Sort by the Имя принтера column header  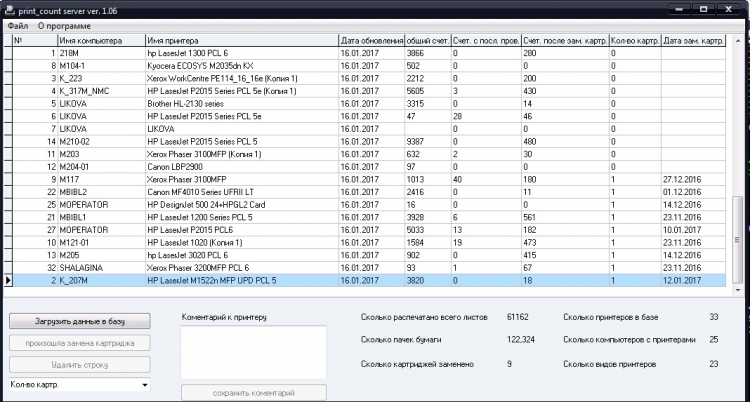[240, 41]
